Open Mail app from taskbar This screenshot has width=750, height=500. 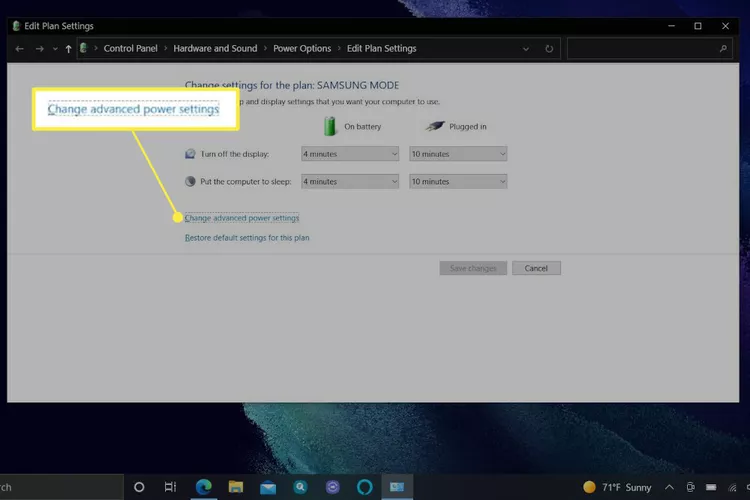[x=268, y=488]
